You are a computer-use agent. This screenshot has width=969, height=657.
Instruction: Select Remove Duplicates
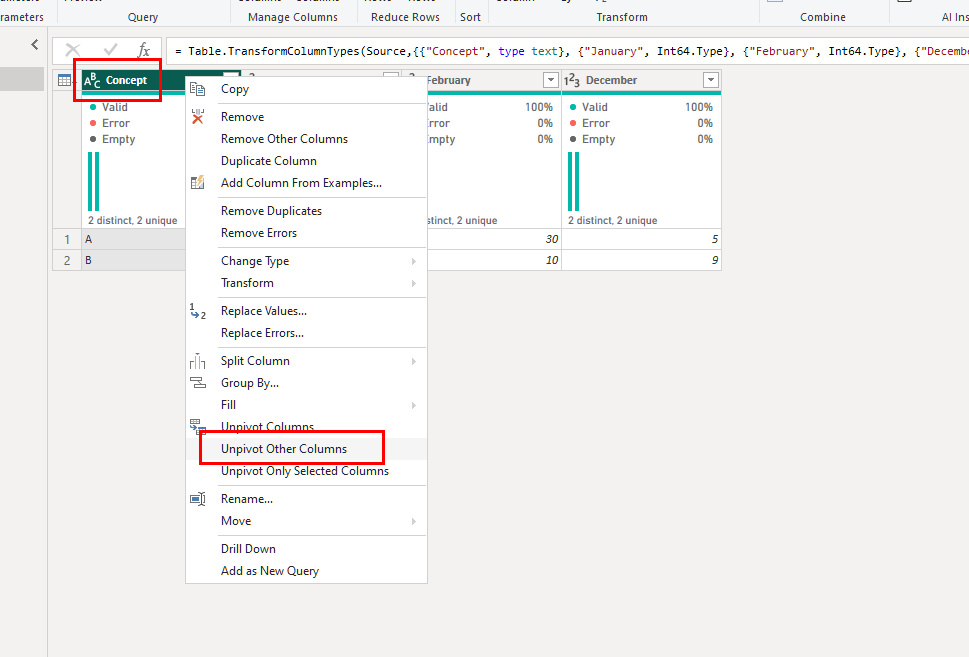click(271, 211)
